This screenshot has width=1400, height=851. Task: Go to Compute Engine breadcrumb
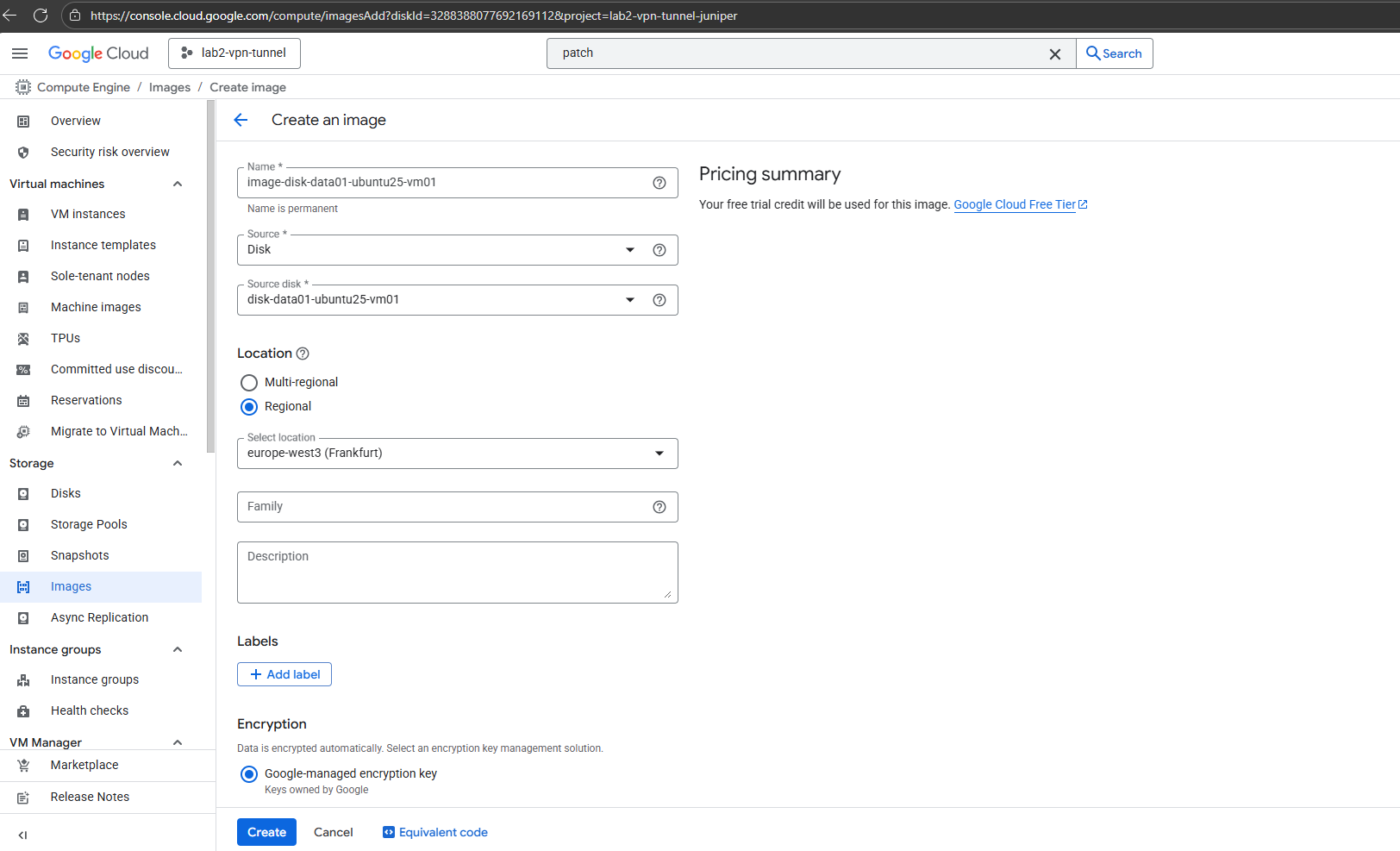point(84,87)
